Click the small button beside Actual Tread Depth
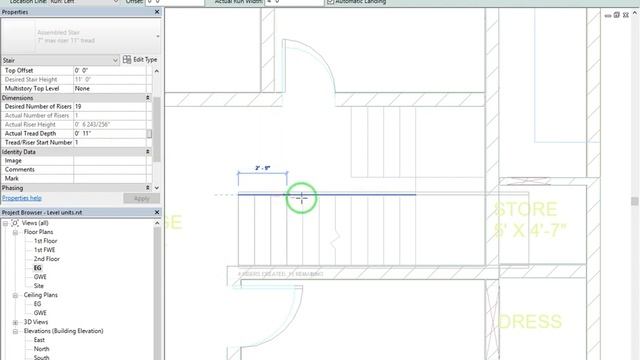The height and width of the screenshot is (360, 640). [149, 133]
